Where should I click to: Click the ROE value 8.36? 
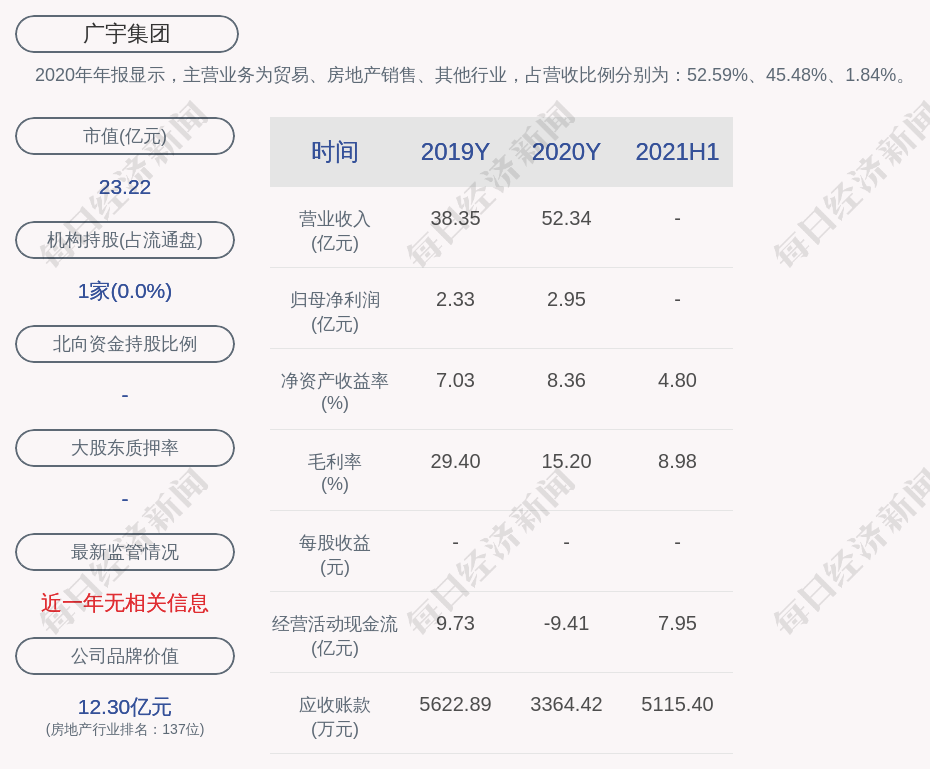566,380
